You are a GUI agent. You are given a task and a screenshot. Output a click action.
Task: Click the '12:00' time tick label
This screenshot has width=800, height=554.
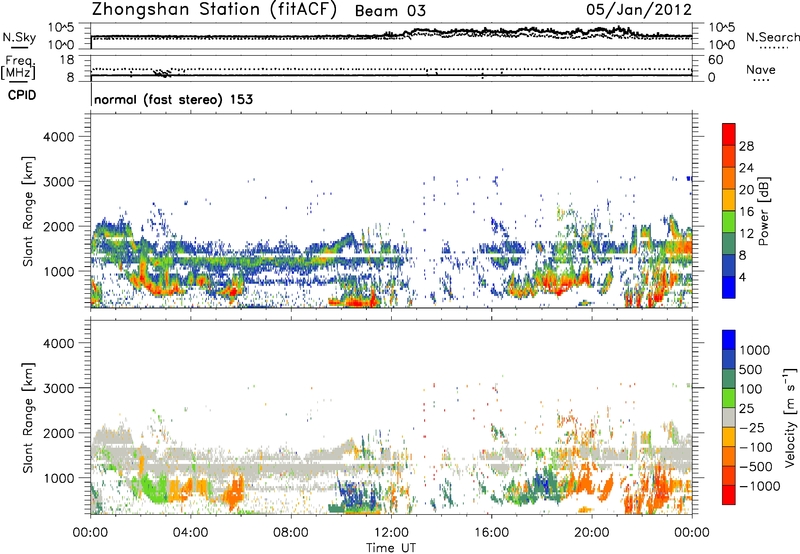[391, 533]
